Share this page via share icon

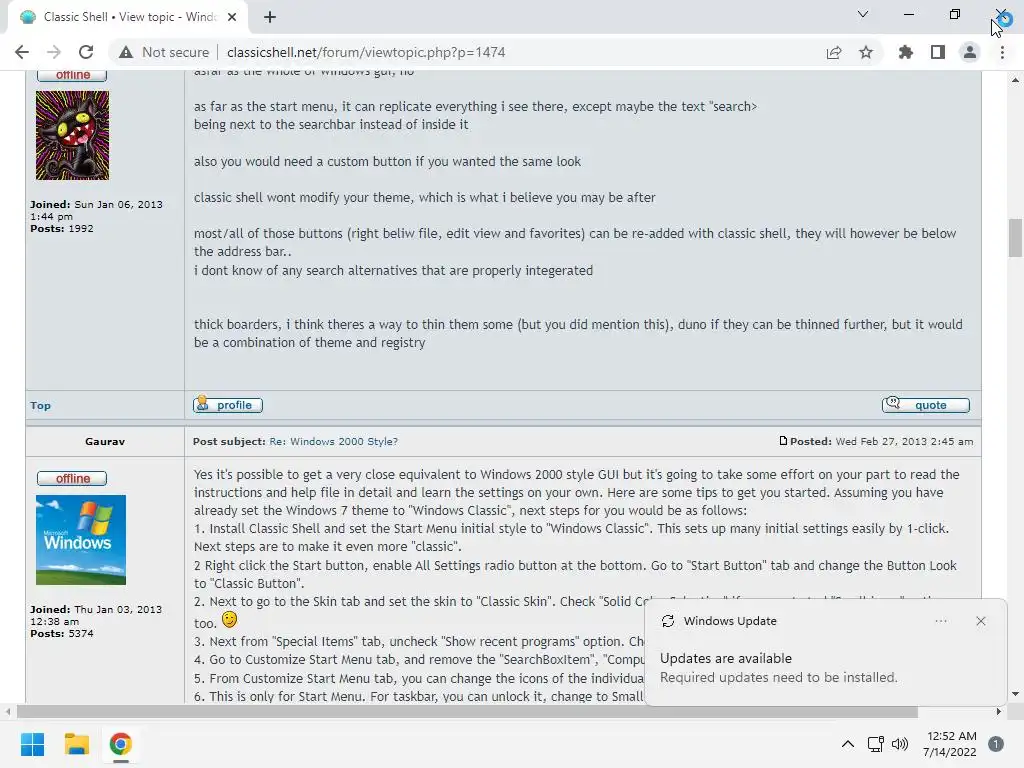tap(834, 52)
